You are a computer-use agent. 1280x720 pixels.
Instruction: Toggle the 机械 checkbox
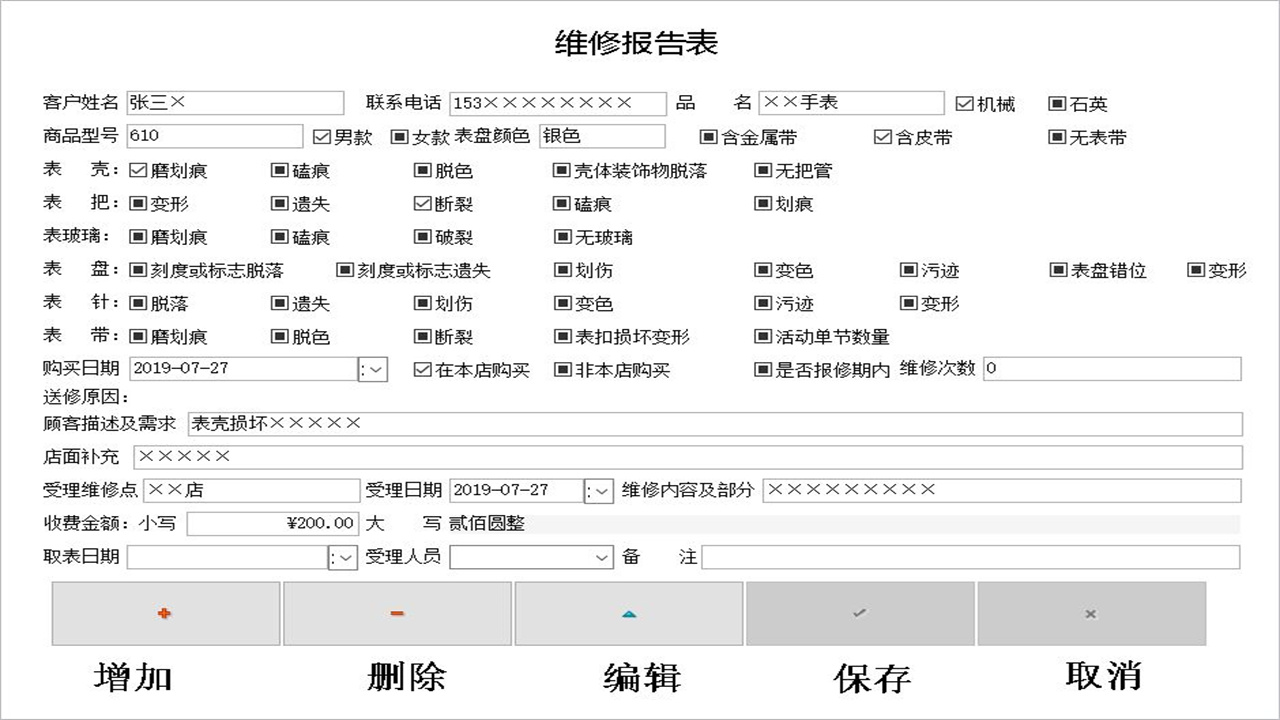(965, 101)
